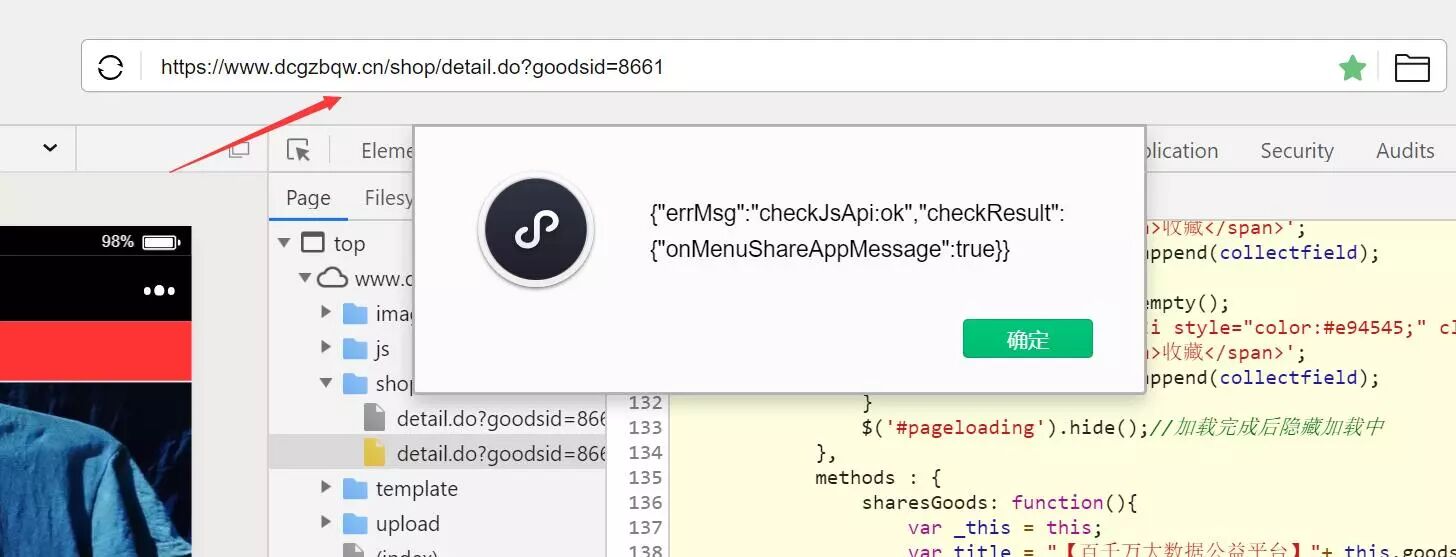Image resolution: width=1456 pixels, height=557 pixels.
Task: Expand the js folder
Action: 326,348
